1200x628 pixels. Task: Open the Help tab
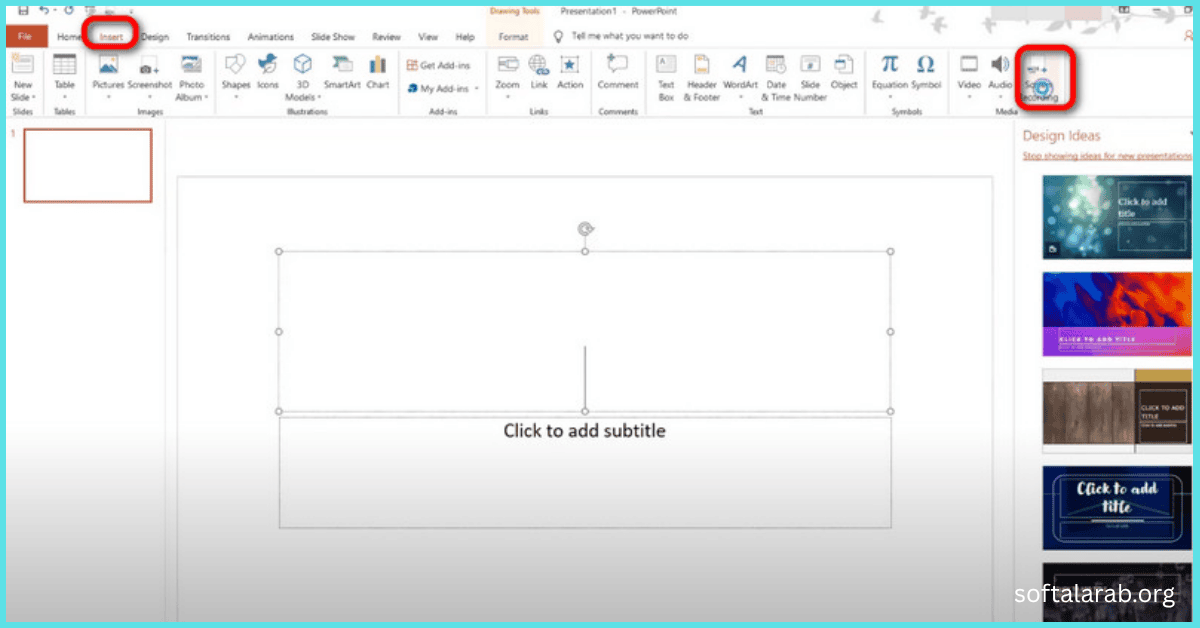coord(465,37)
